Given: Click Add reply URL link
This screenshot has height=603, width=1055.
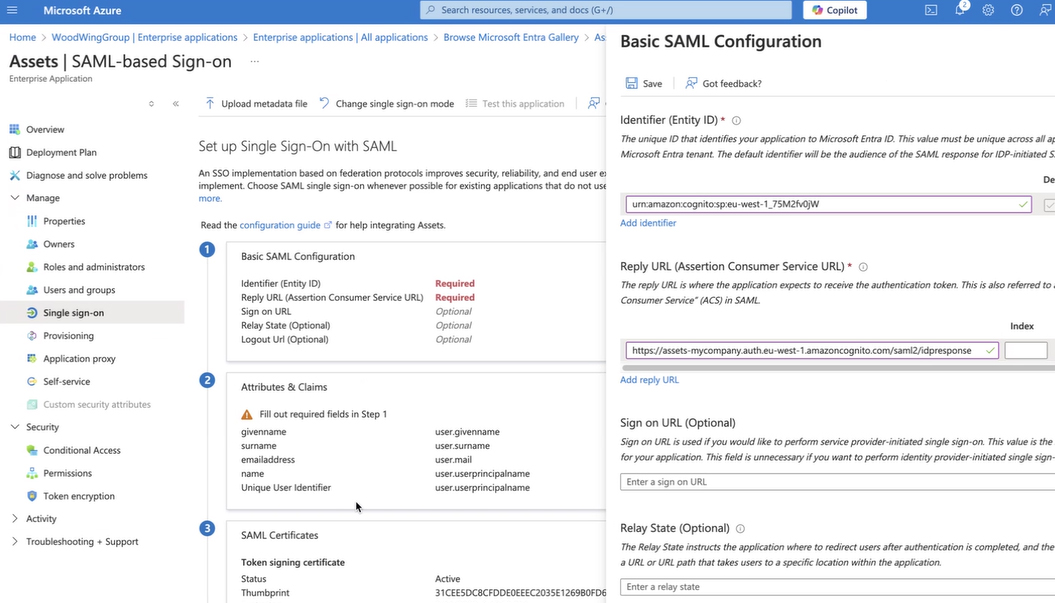Looking at the screenshot, I should [649, 380].
